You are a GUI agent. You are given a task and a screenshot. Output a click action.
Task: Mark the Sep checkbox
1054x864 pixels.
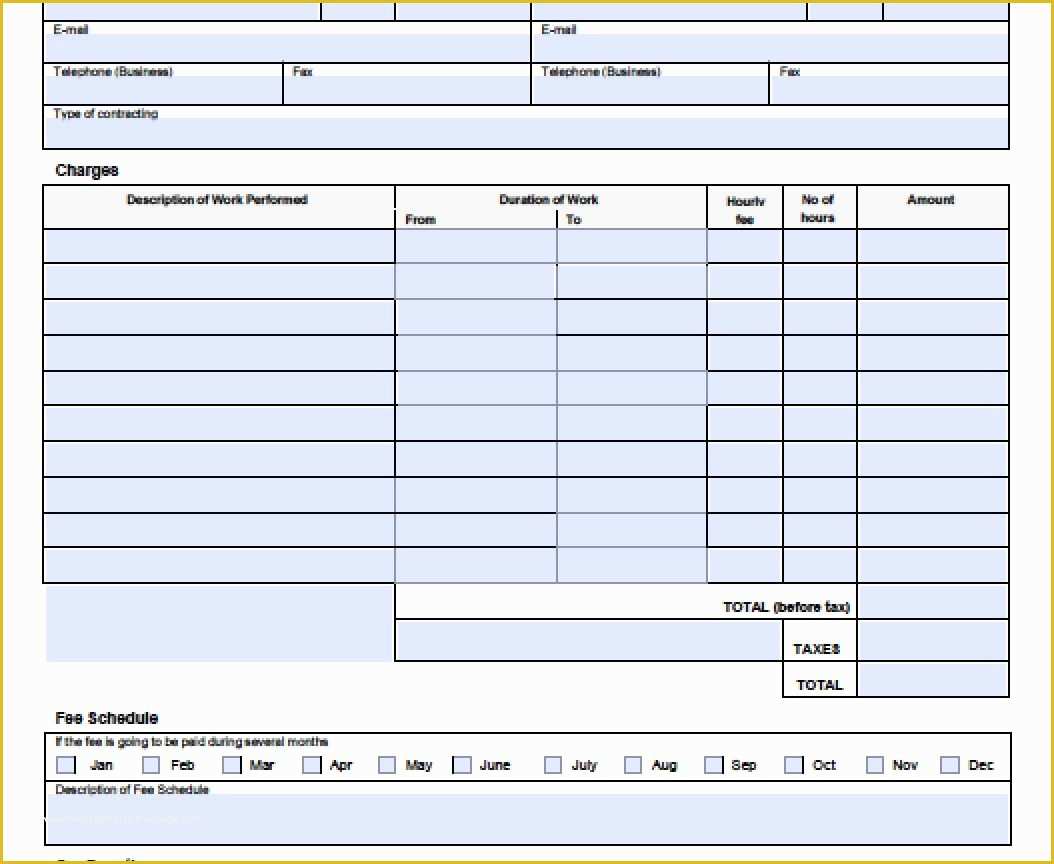point(713,765)
